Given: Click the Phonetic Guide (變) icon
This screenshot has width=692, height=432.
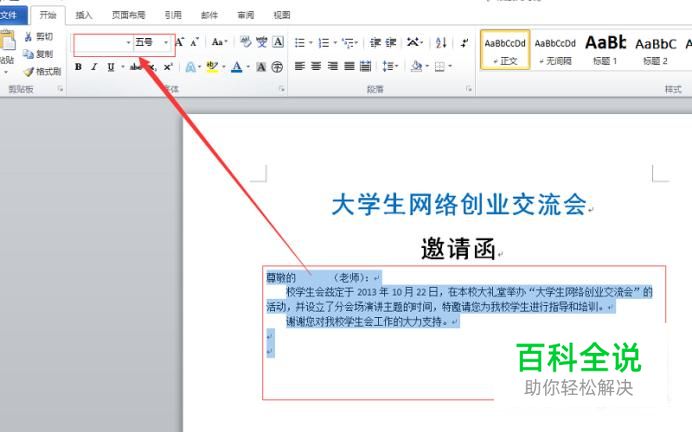Looking at the screenshot, I should (262, 42).
